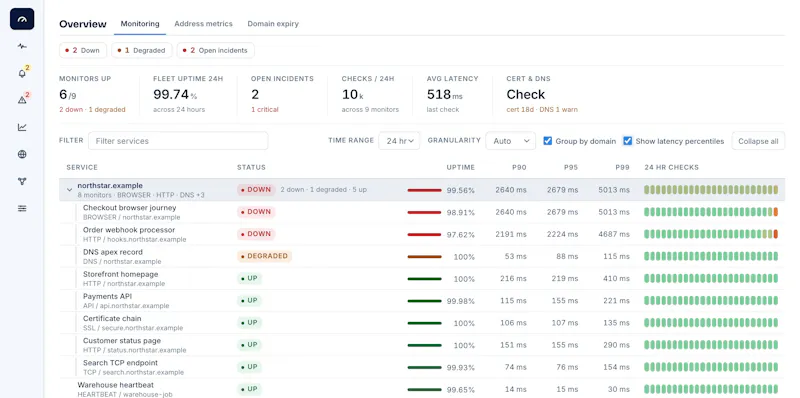This screenshot has width=800, height=398.
Task: Click the Open Incidents 1 critical text
Action: [x=265, y=110]
